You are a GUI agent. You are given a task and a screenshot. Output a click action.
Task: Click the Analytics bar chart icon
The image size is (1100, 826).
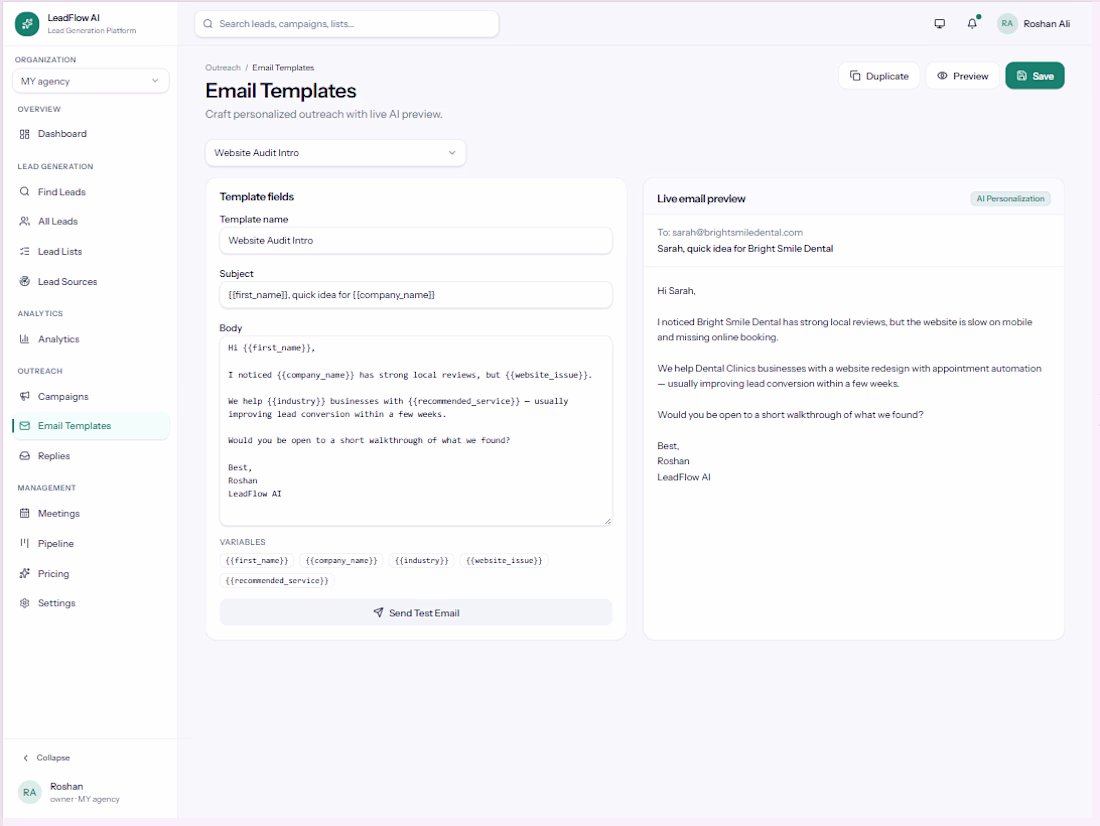point(25,339)
